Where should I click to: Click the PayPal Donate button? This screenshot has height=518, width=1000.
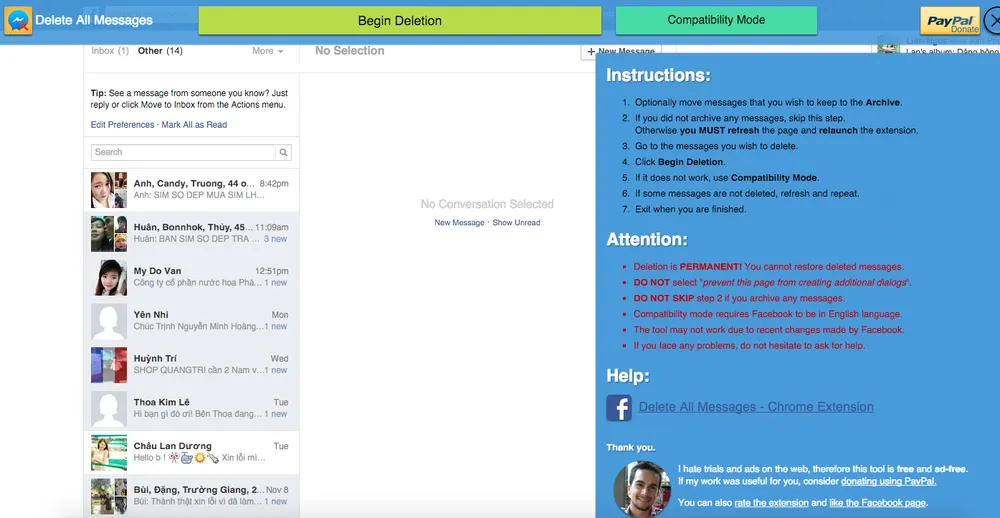coord(950,22)
